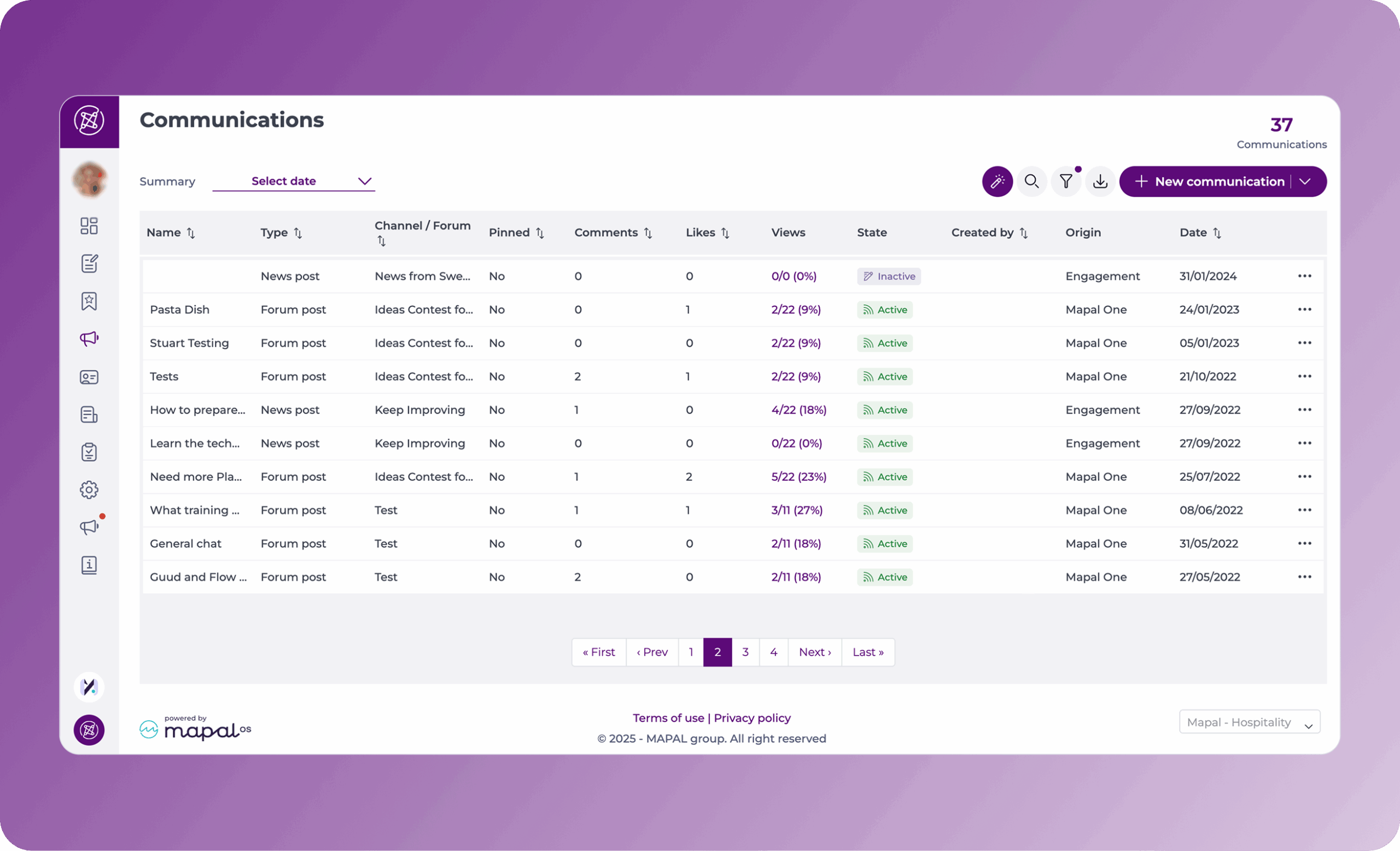Go to page 4

(x=774, y=651)
